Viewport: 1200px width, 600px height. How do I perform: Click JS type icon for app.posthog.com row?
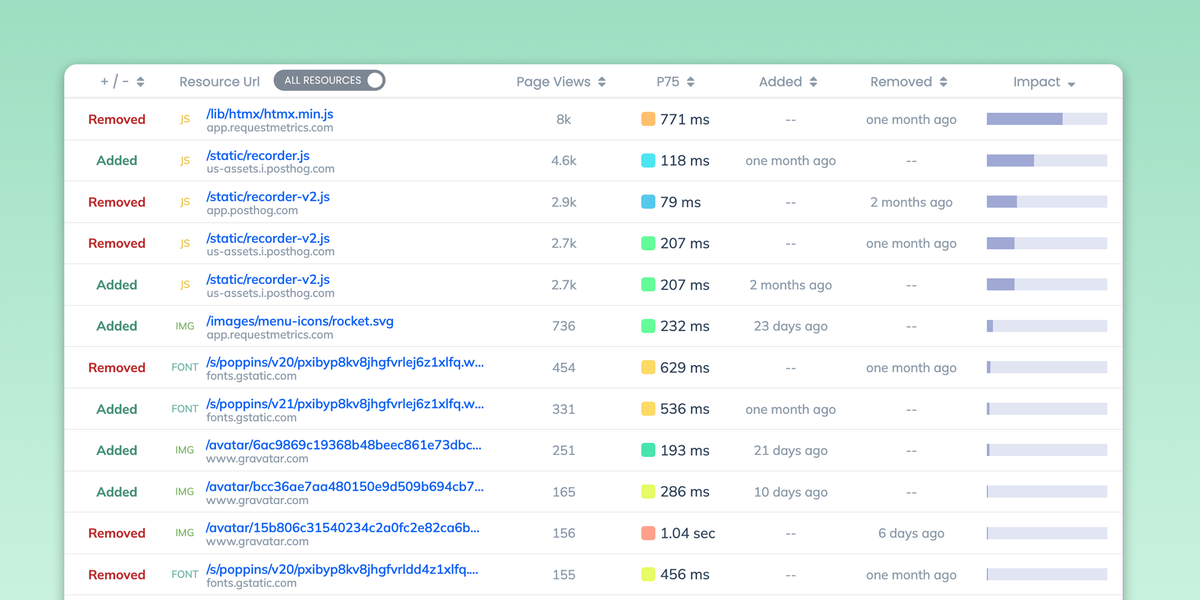click(185, 202)
